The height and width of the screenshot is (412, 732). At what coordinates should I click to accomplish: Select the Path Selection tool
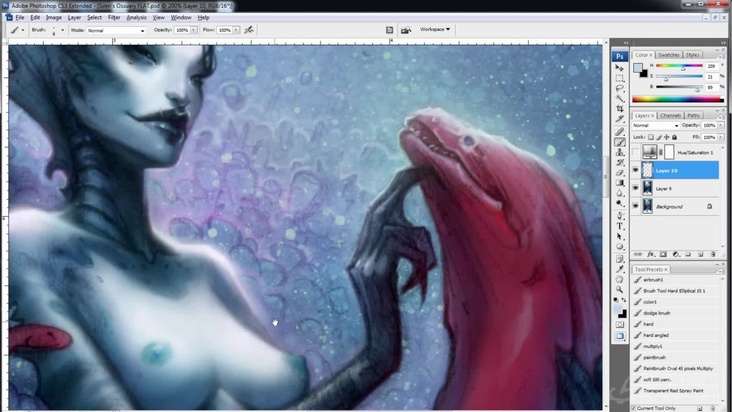coord(619,237)
